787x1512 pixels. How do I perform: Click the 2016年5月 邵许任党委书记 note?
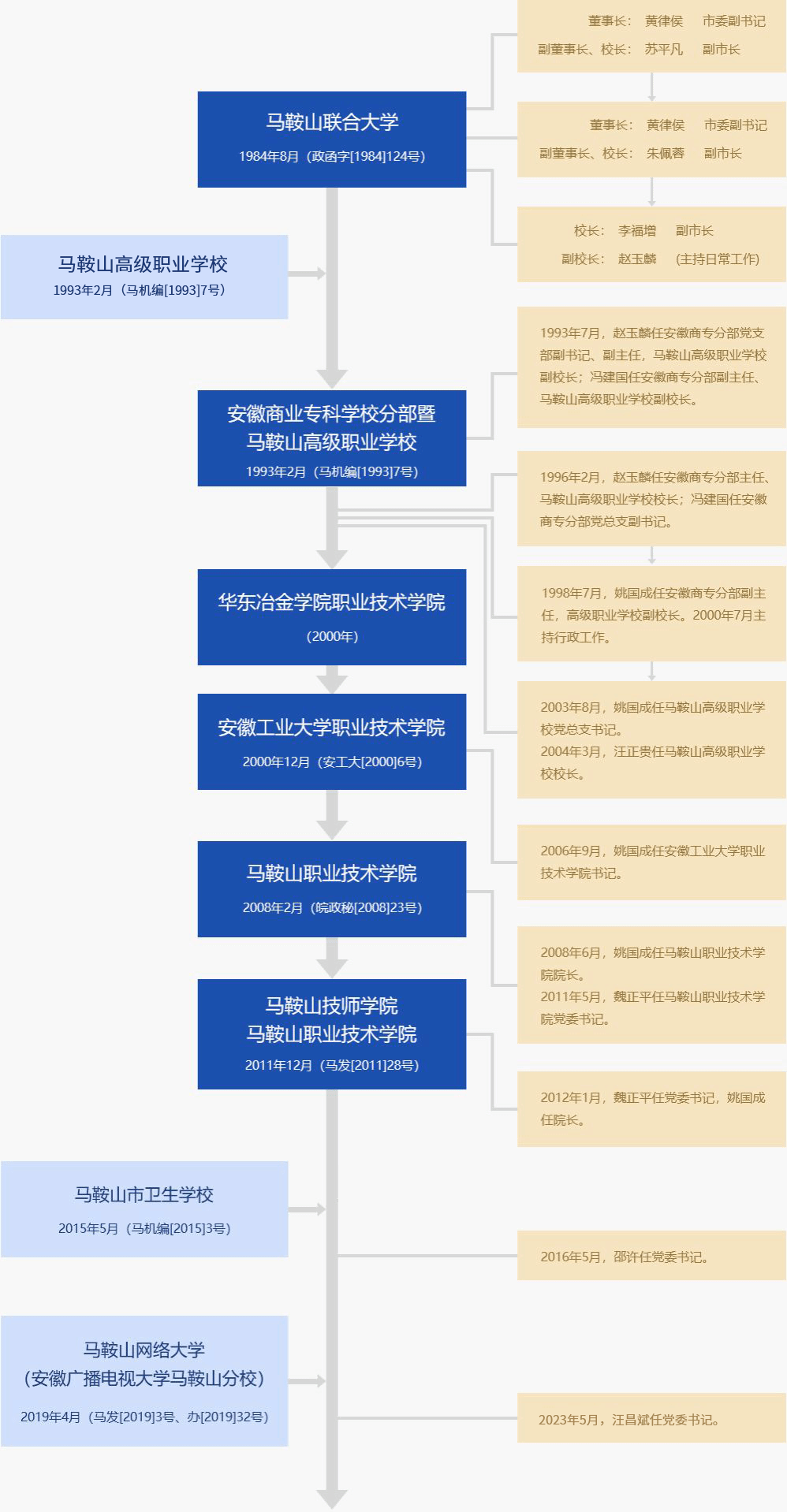coord(651,1257)
